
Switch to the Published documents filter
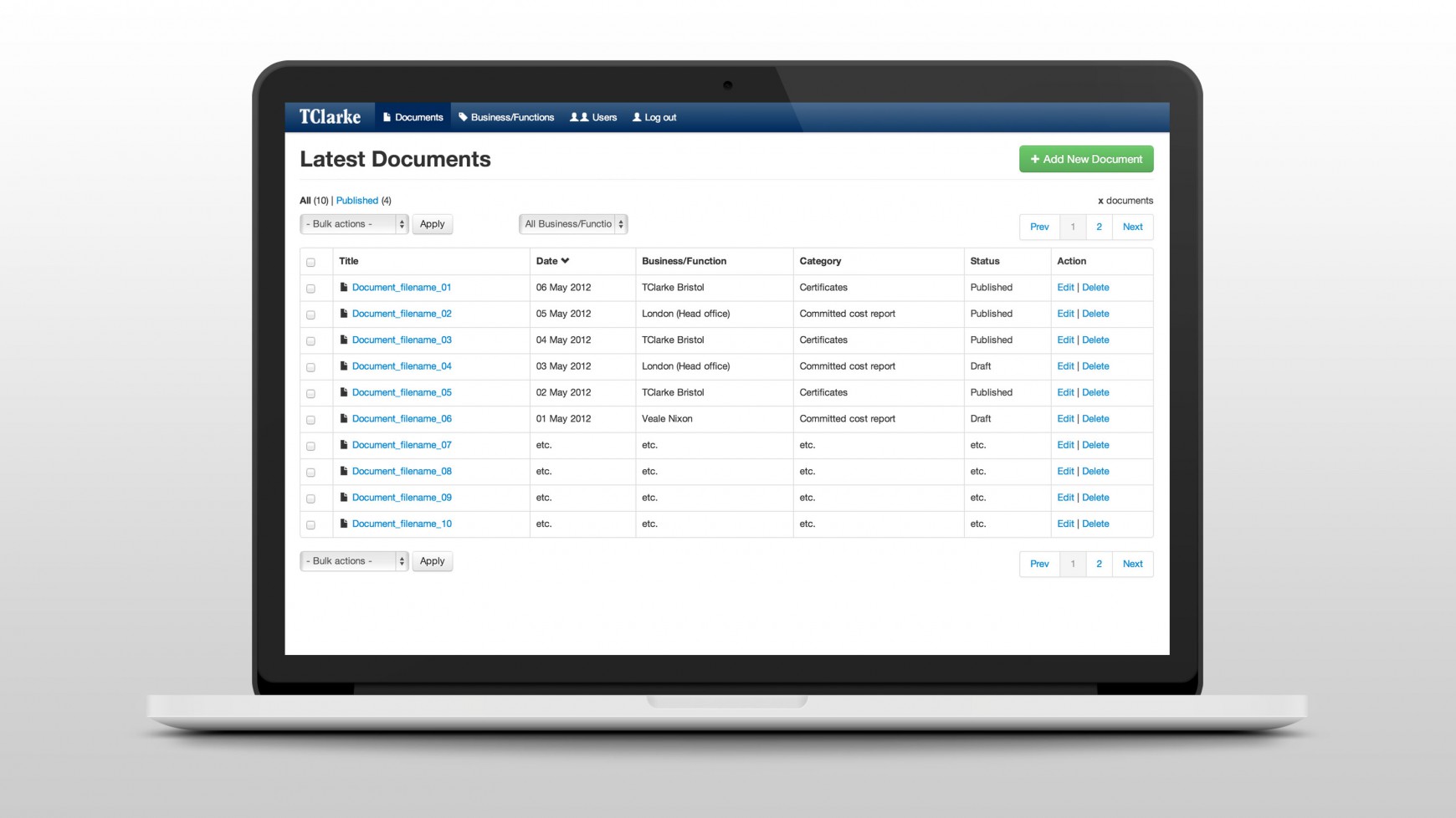pyautogui.click(x=357, y=200)
